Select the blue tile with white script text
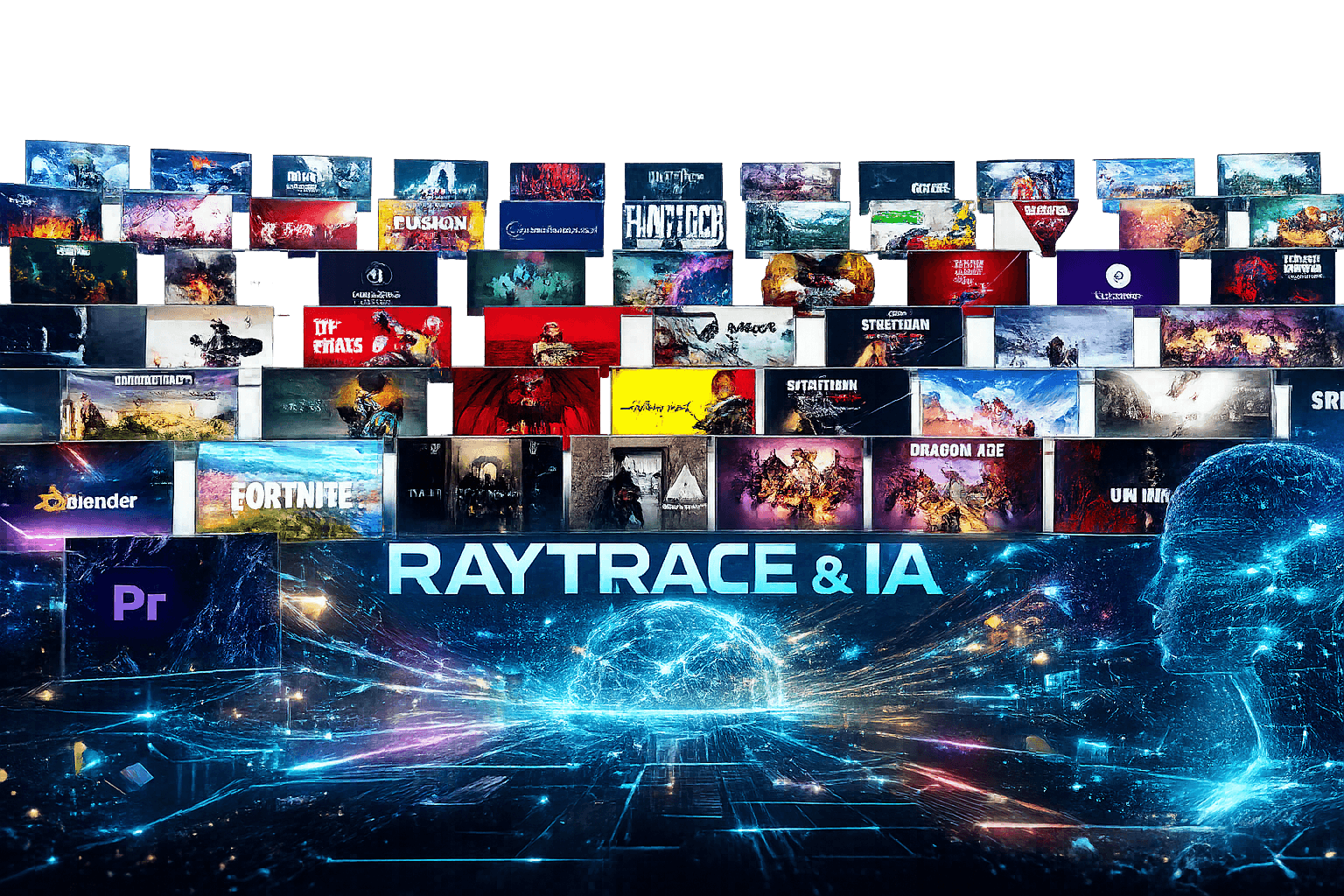1344x896 pixels. pos(551,227)
